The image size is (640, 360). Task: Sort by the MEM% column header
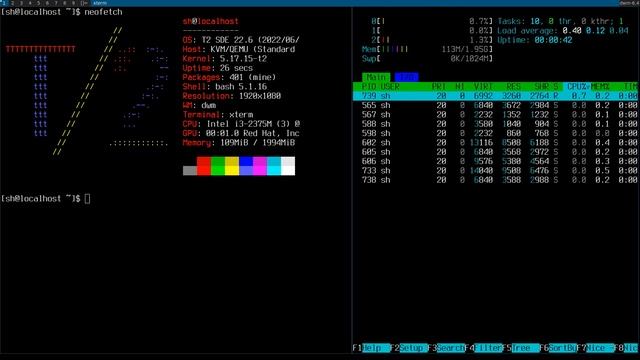point(600,87)
